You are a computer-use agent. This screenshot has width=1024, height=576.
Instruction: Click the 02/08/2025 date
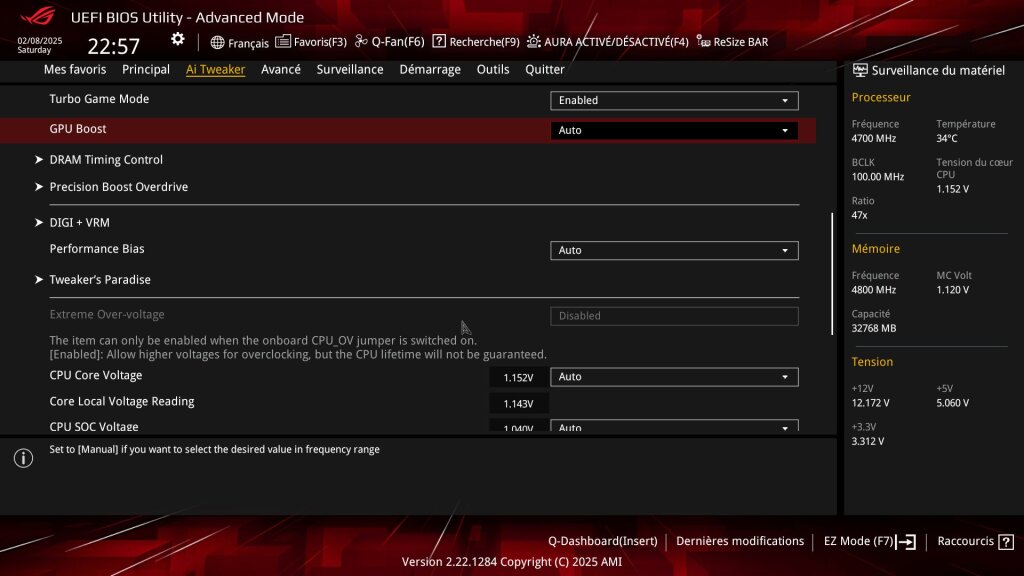(x=40, y=40)
